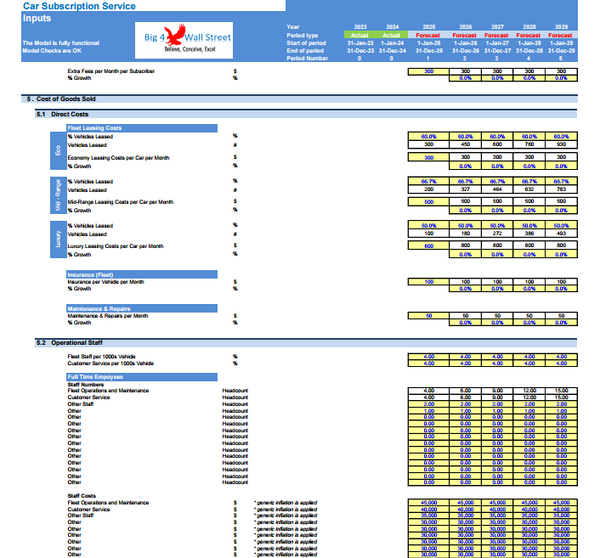Click the Car Subscription Service title
This screenshot has width=600, height=558.
tap(65, 6)
